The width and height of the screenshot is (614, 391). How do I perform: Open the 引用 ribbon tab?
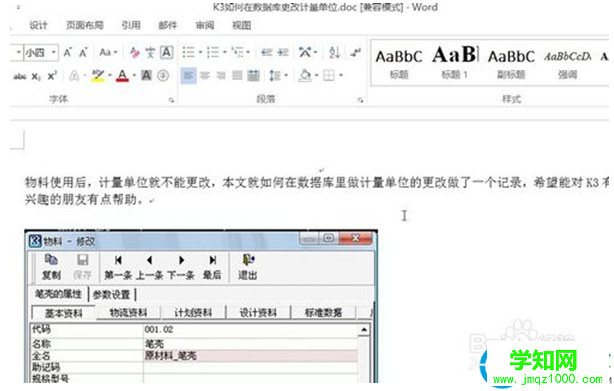pyautogui.click(x=131, y=25)
